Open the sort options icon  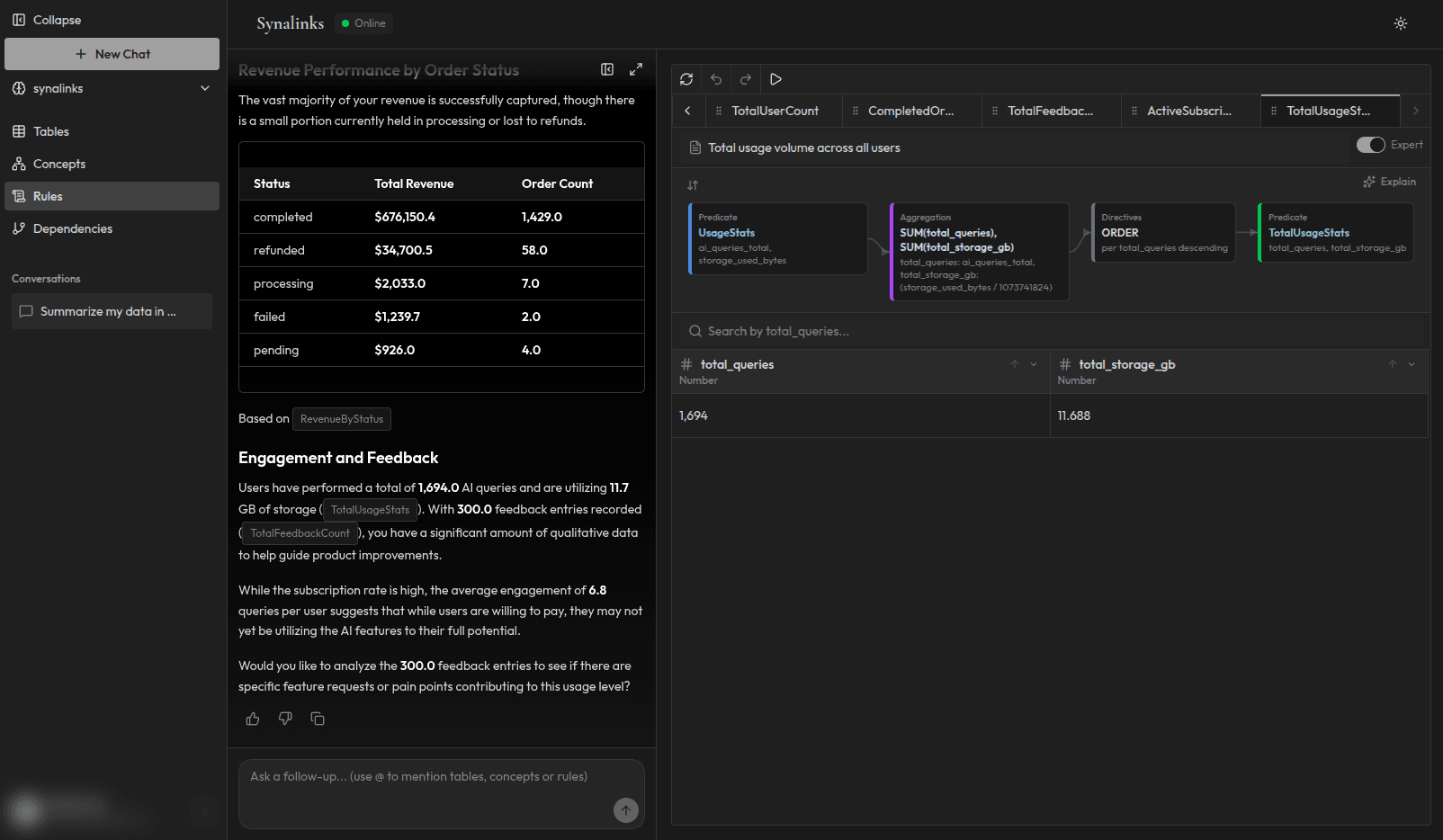[692, 184]
